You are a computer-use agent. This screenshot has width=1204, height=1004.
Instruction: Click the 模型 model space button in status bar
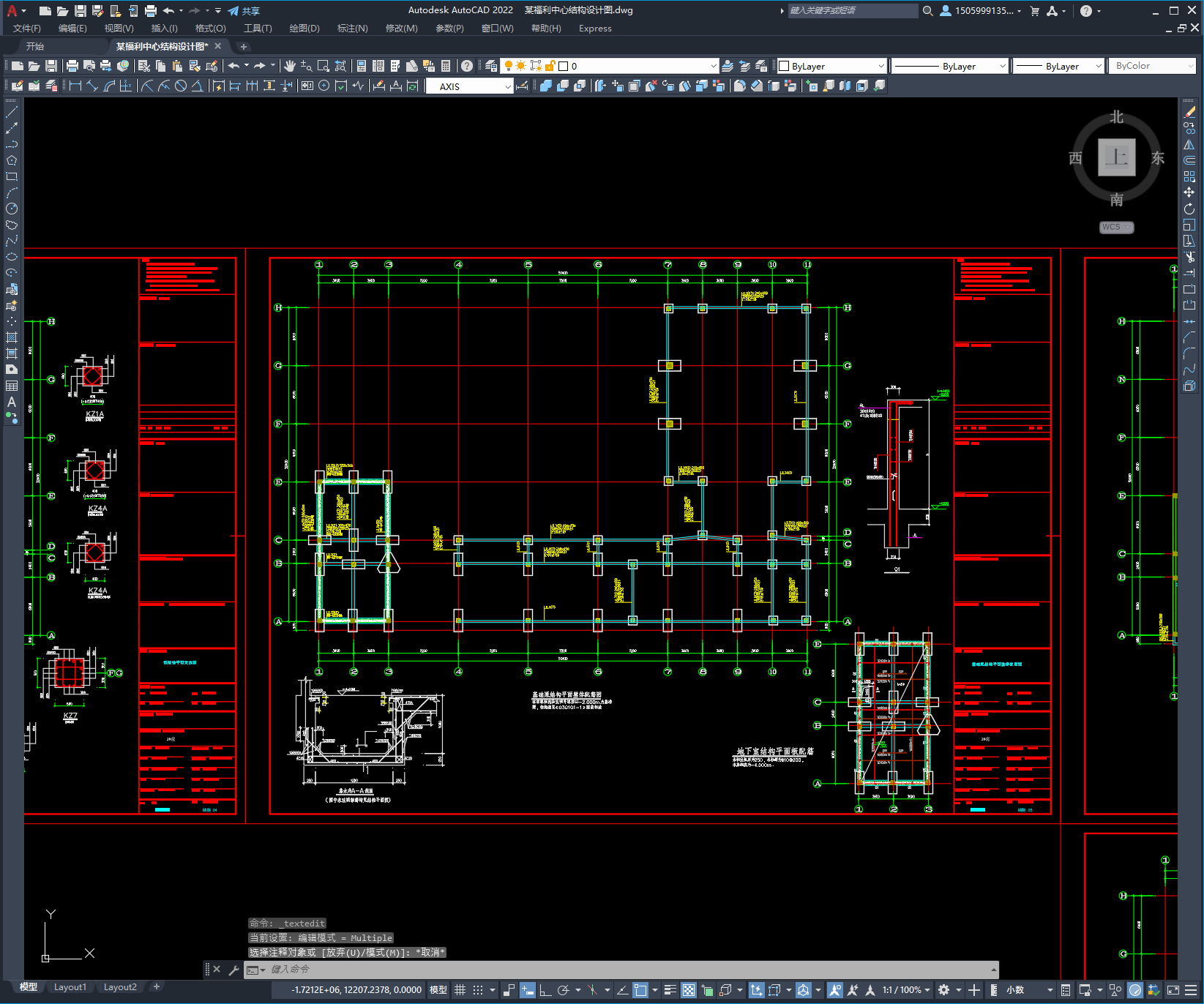click(438, 989)
